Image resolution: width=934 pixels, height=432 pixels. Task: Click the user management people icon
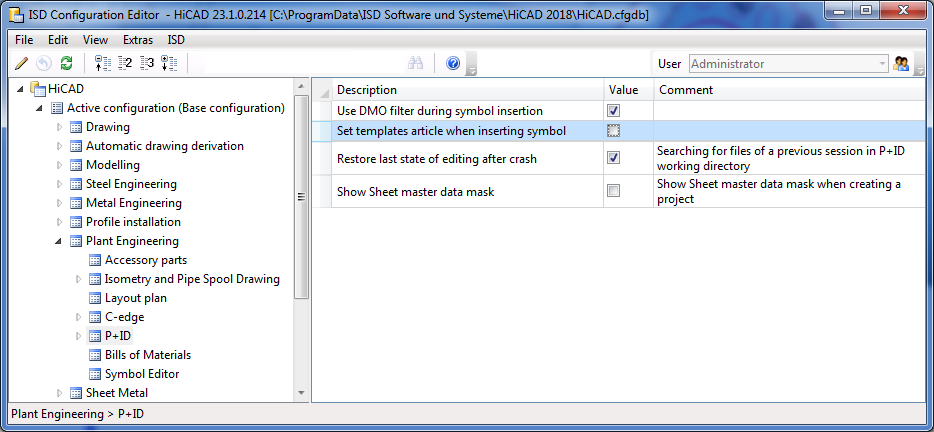[901, 63]
